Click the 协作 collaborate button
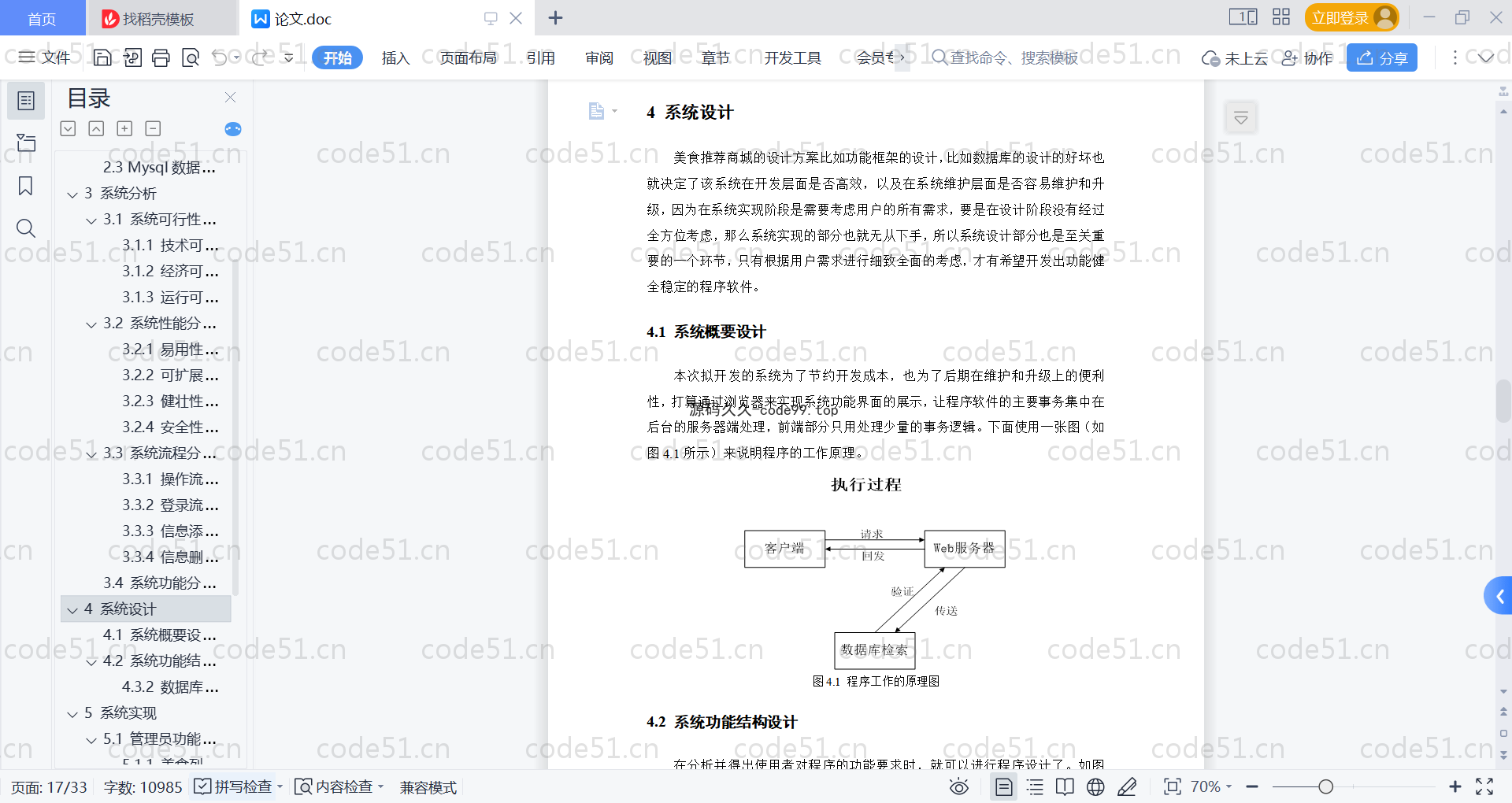The height and width of the screenshot is (803, 1512). coord(1307,57)
